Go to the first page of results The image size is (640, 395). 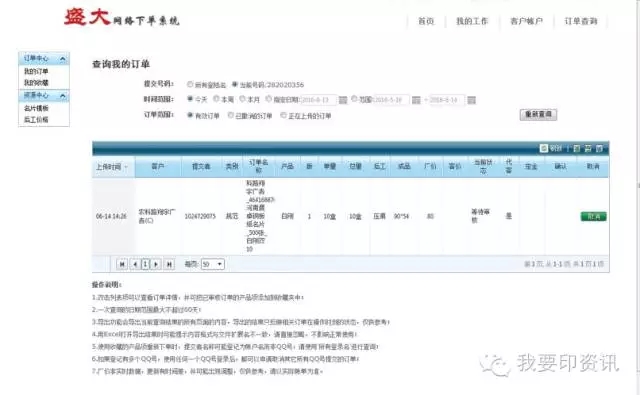pos(122,264)
